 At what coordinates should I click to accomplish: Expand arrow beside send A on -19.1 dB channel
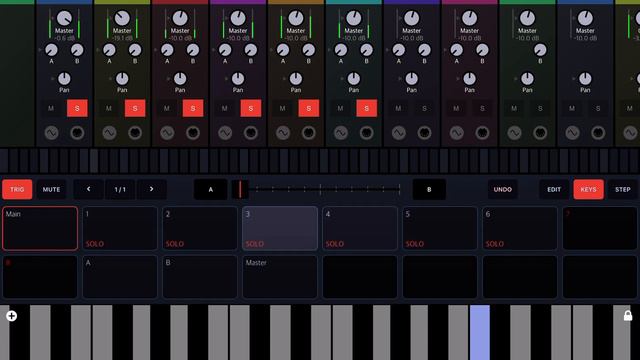coord(98,50)
